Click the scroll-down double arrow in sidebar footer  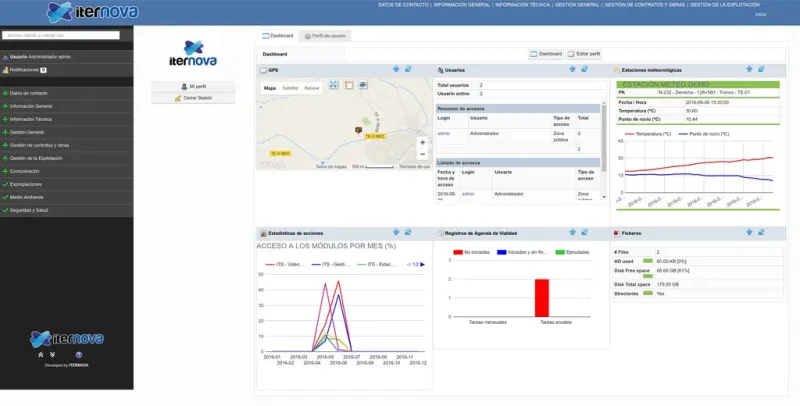point(52,354)
